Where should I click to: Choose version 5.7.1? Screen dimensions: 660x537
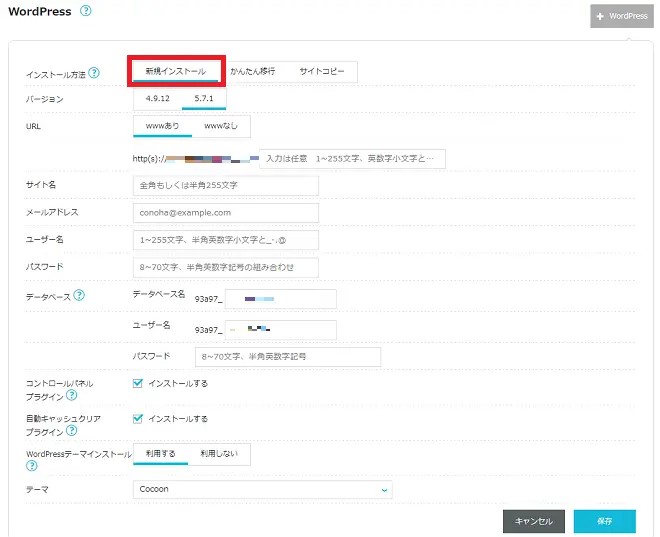(x=204, y=98)
